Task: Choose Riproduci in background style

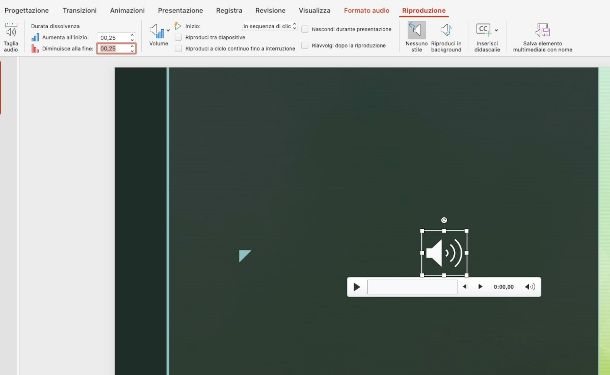Action: (446, 37)
